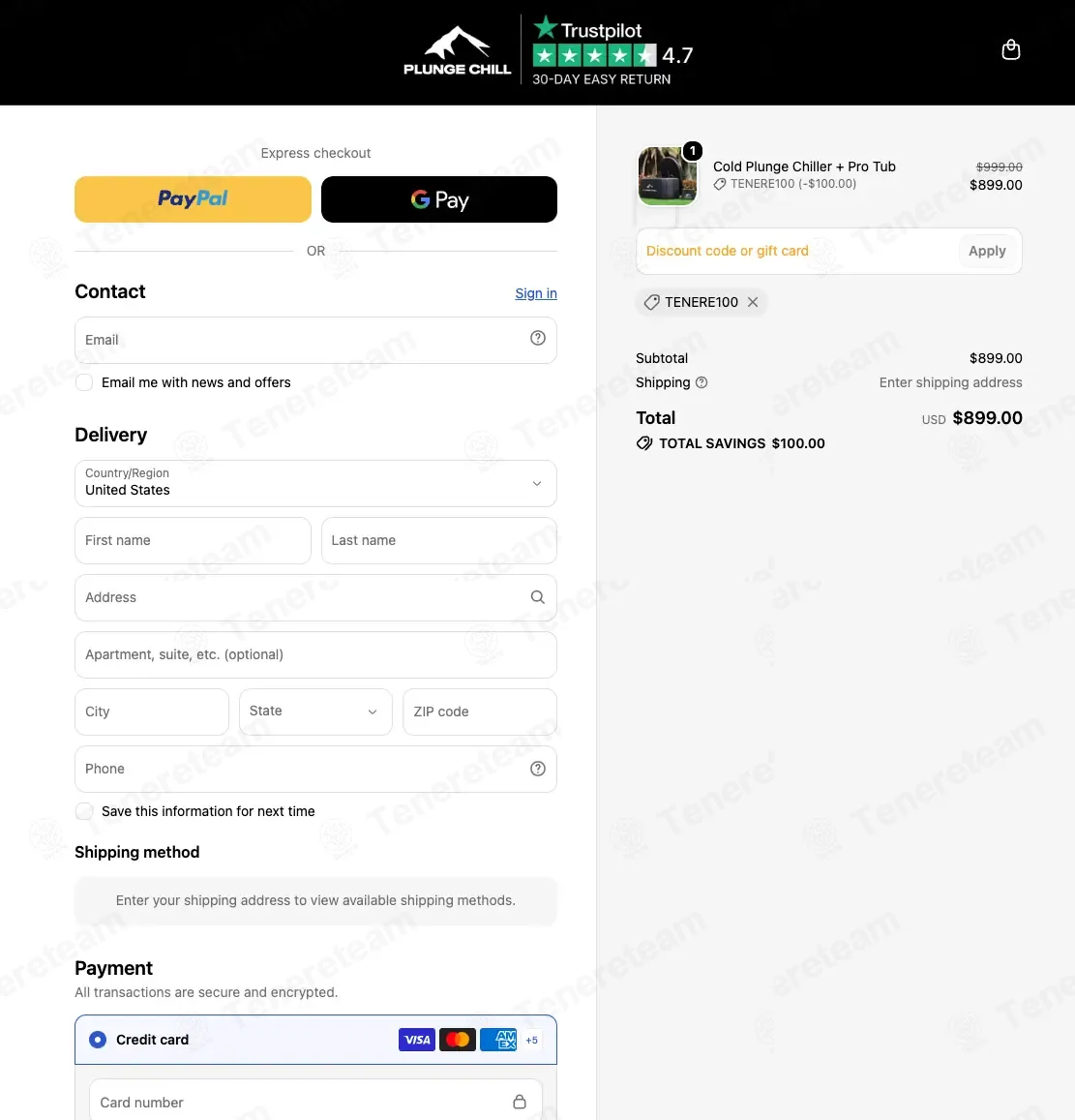1075x1120 pixels.
Task: Click the tag icon in TENERE100 chip
Action: point(651,302)
